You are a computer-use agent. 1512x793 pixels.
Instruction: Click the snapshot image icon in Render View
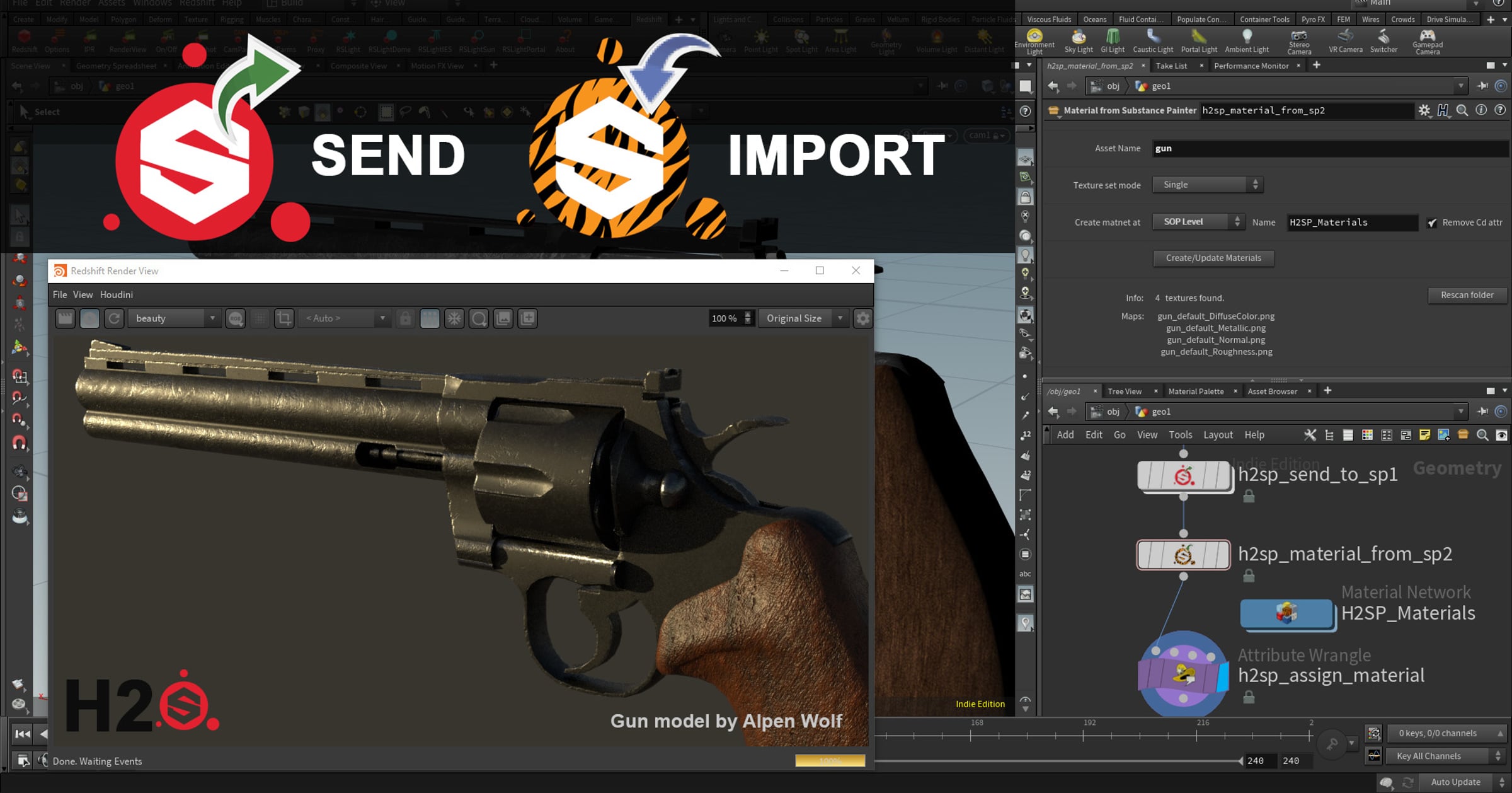503,318
